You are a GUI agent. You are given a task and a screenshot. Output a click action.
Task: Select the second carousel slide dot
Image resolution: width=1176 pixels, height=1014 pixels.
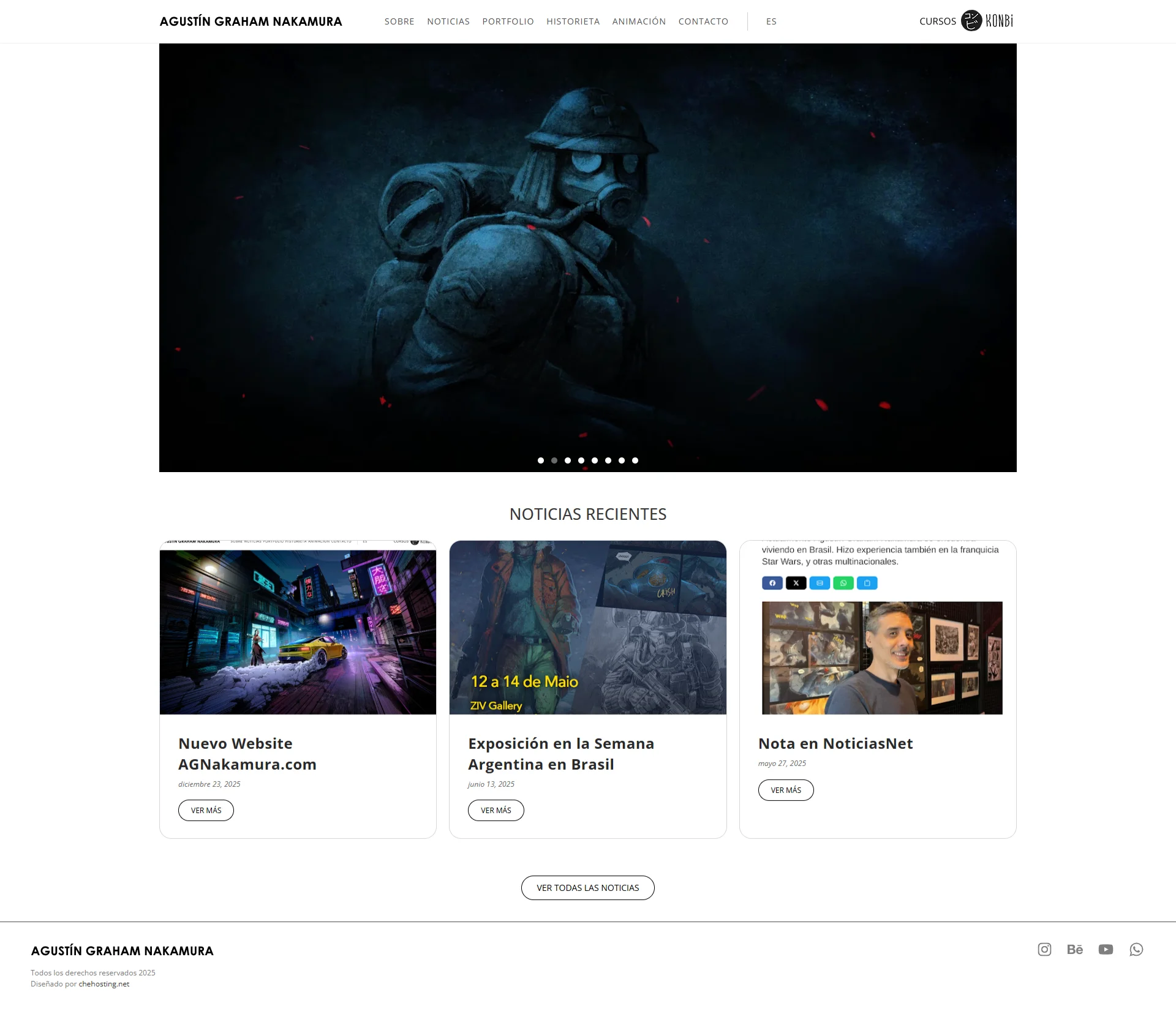pos(554,460)
